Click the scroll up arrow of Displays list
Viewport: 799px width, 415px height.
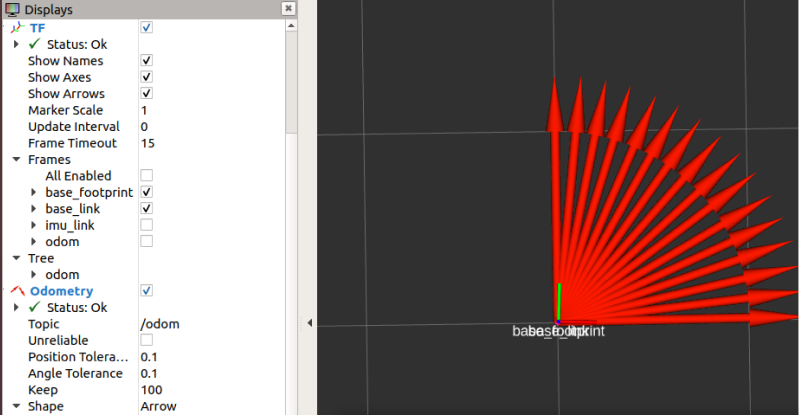pos(291,25)
